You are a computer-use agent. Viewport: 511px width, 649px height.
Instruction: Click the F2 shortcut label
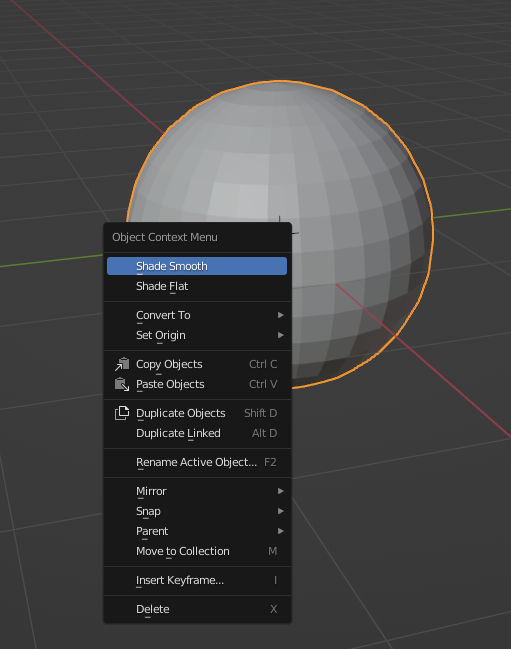pyautogui.click(x=270, y=462)
